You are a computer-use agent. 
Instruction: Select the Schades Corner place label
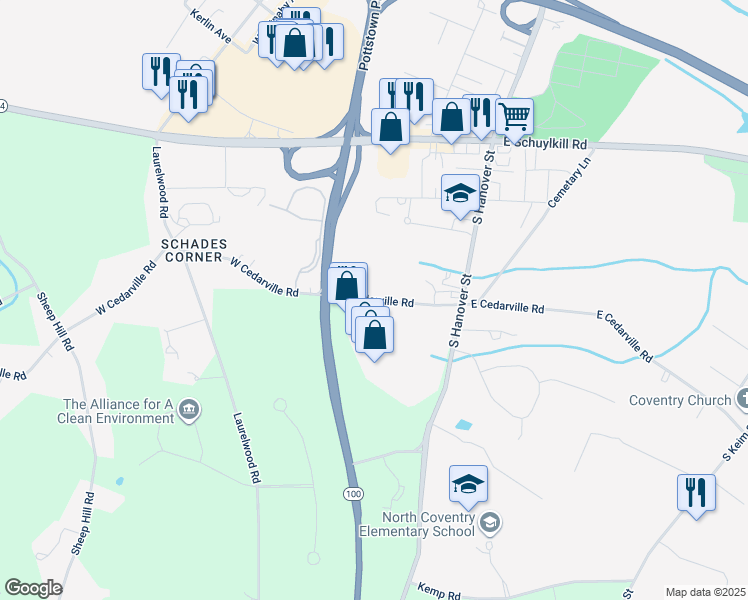[x=194, y=250]
